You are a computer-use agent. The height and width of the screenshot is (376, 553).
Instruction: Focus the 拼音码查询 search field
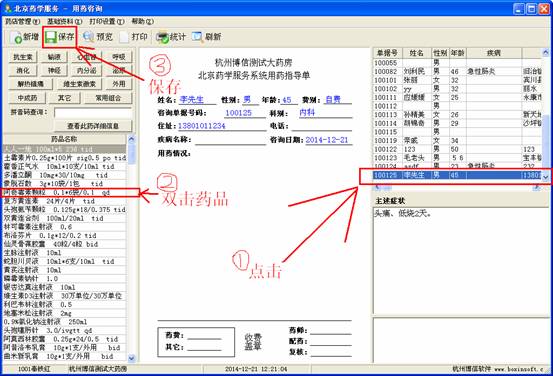[93, 113]
